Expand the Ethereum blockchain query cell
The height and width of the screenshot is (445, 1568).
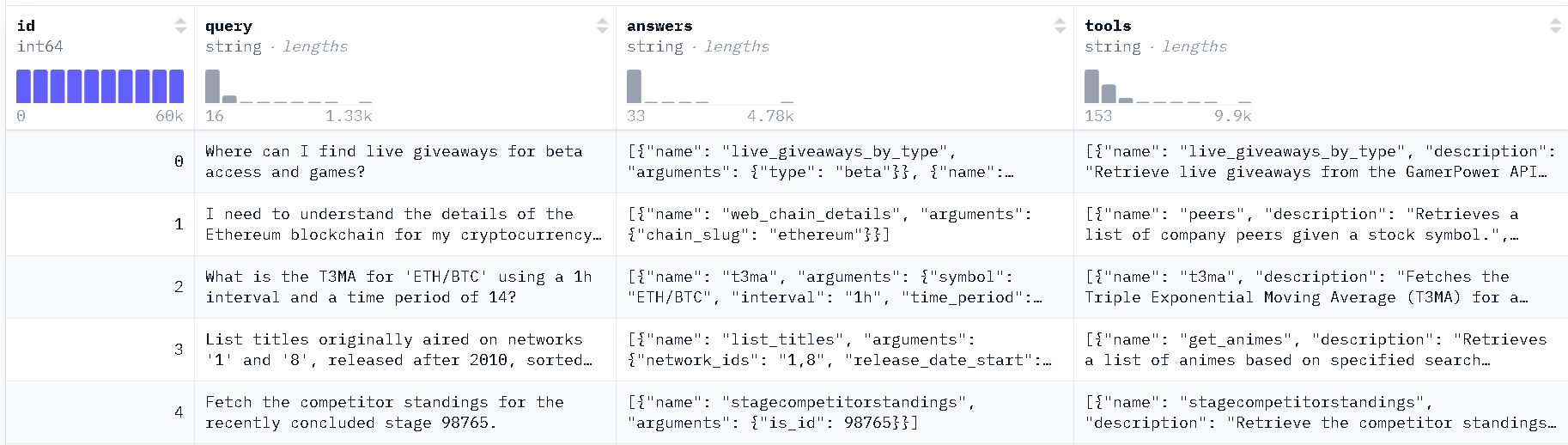(x=404, y=224)
